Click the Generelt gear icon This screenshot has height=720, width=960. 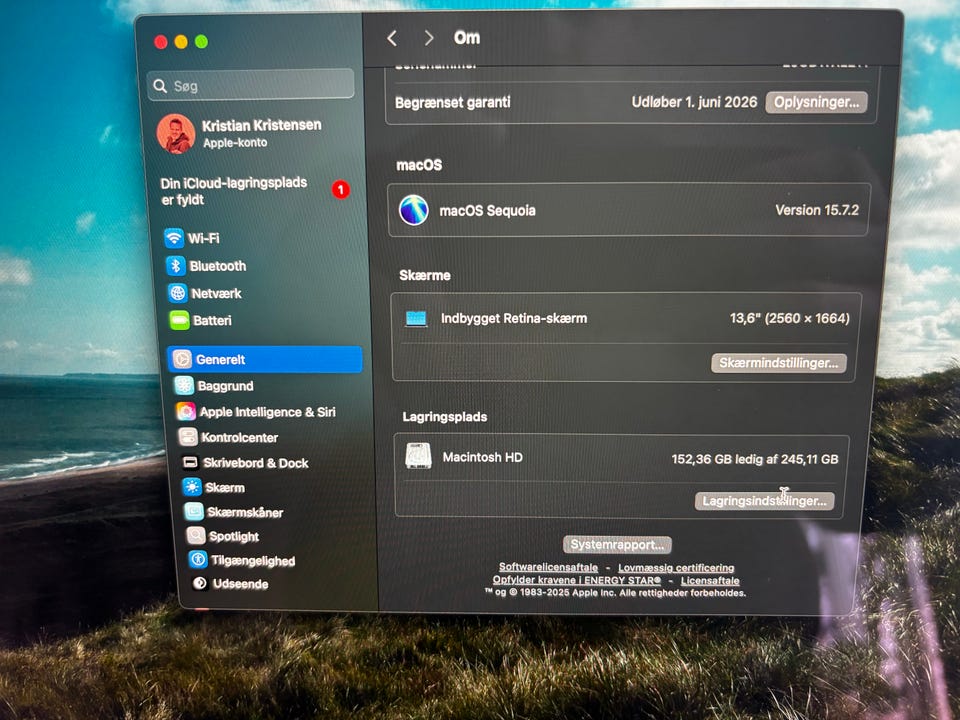tap(182, 359)
